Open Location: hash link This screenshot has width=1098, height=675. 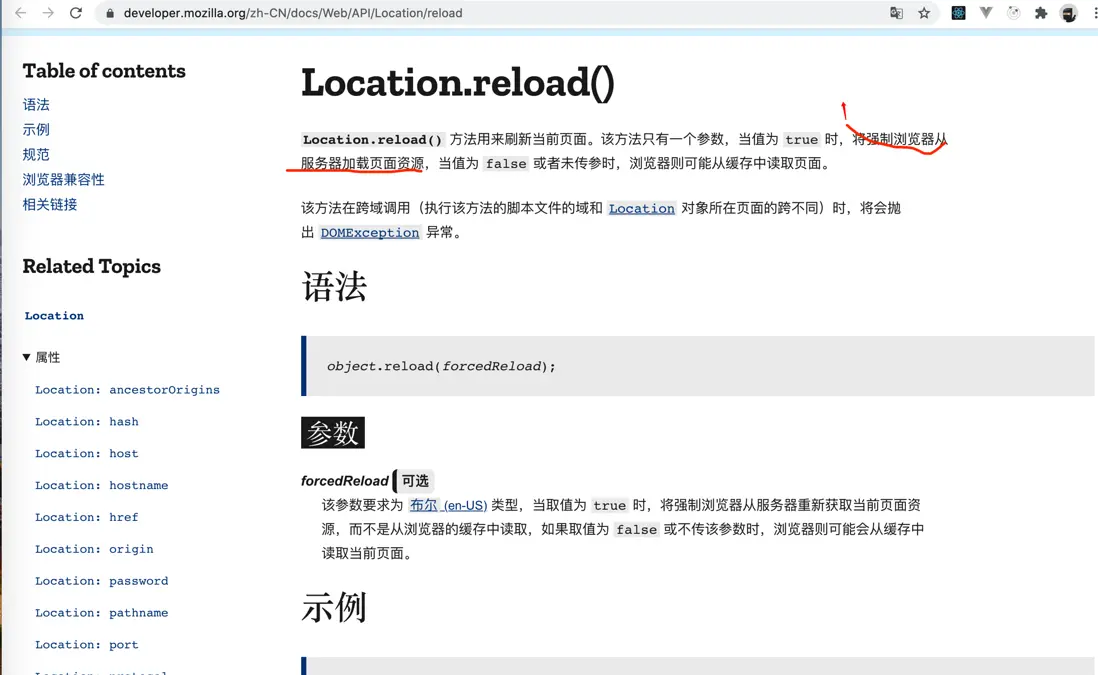(87, 422)
